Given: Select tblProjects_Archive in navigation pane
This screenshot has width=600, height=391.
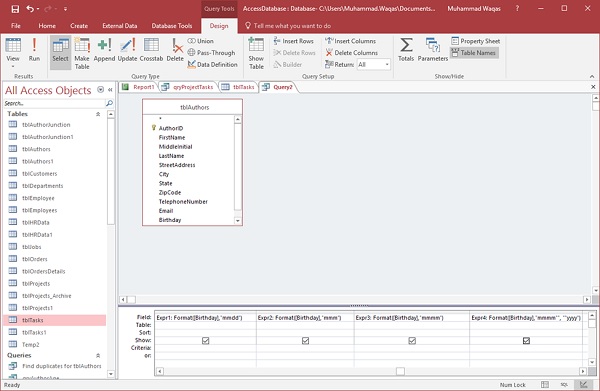Looking at the screenshot, I should click(x=47, y=296).
